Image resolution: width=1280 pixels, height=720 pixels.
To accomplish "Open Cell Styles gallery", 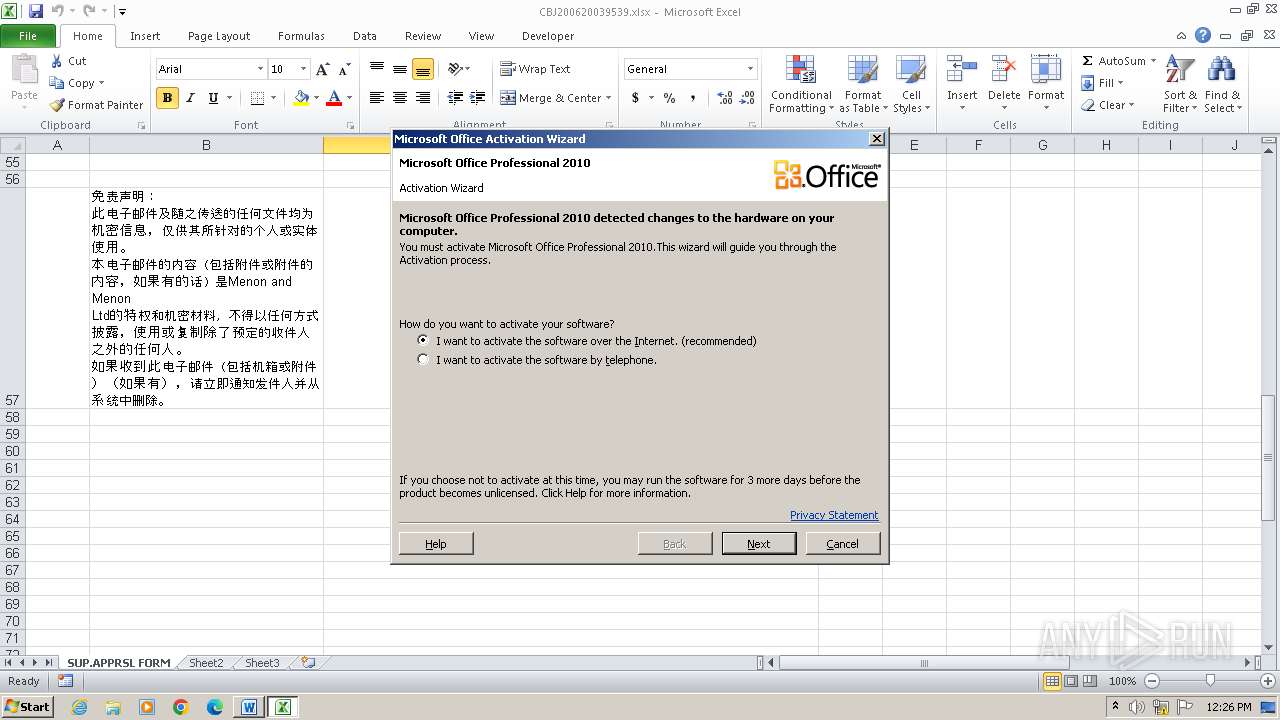I will point(911,84).
